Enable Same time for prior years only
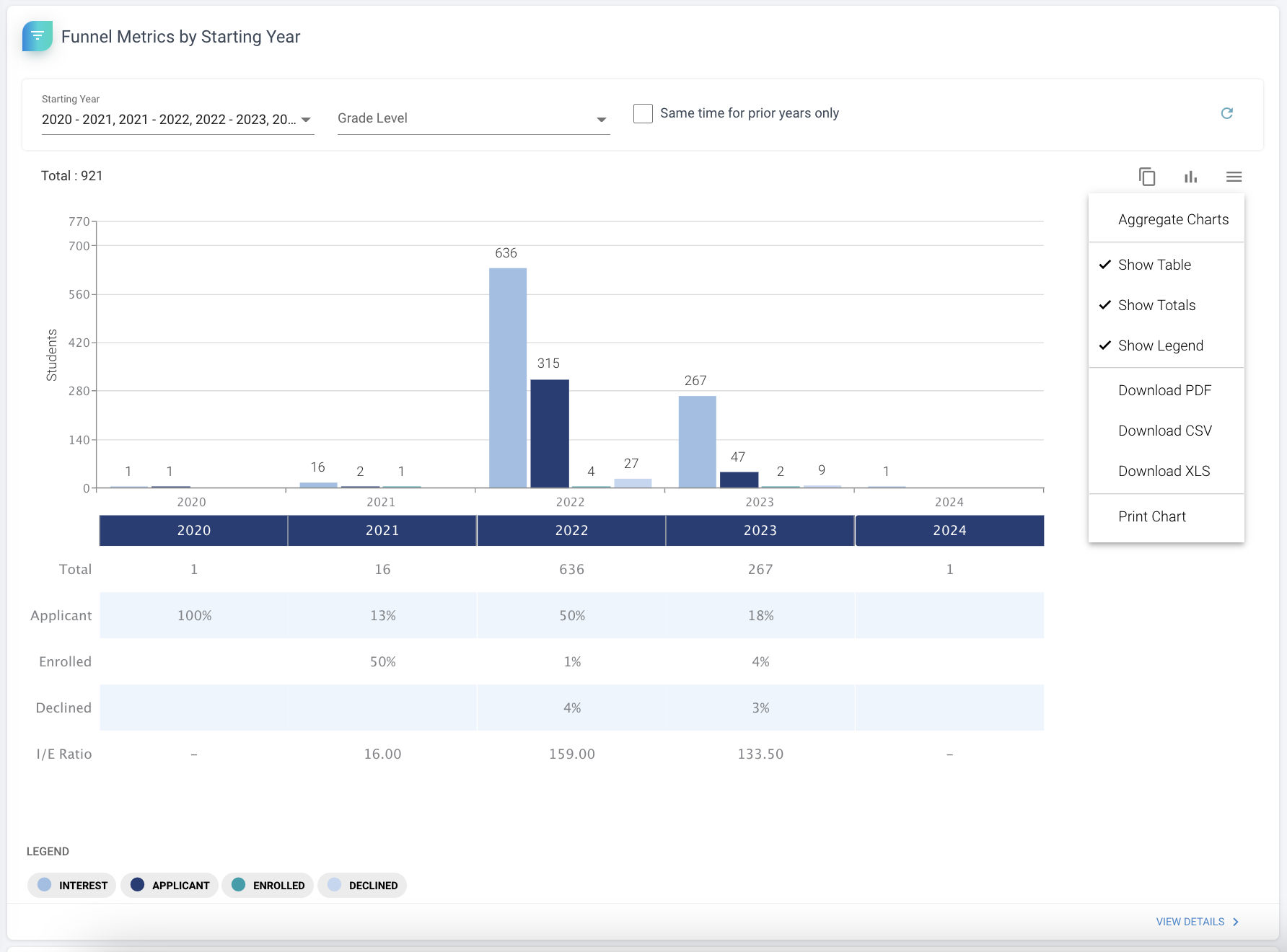 pyautogui.click(x=643, y=113)
